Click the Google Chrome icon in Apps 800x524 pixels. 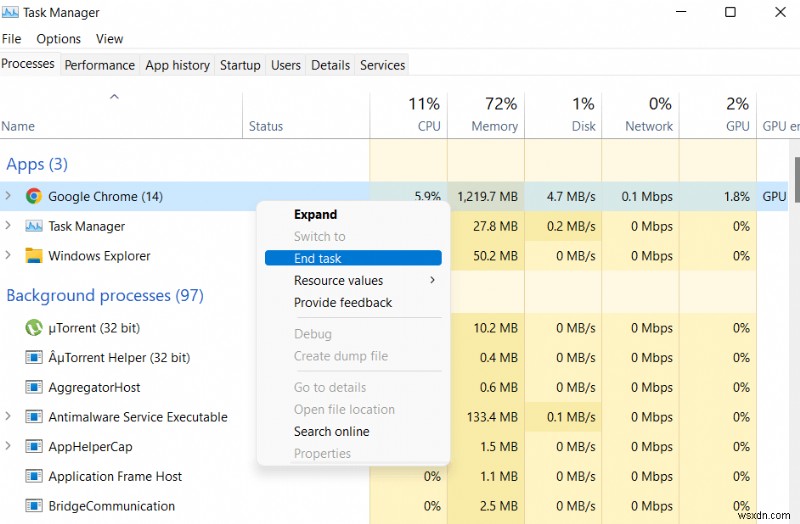pos(34,197)
